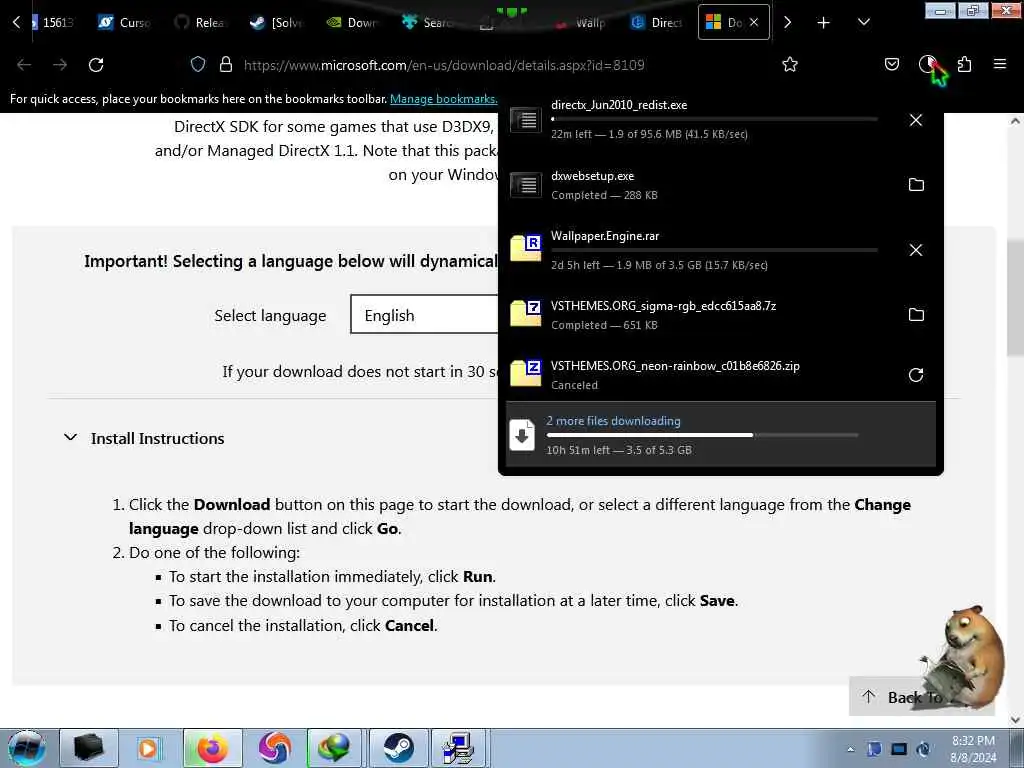Viewport: 1024px width, 768px height.
Task: Go forward one page
Action: (x=60, y=65)
